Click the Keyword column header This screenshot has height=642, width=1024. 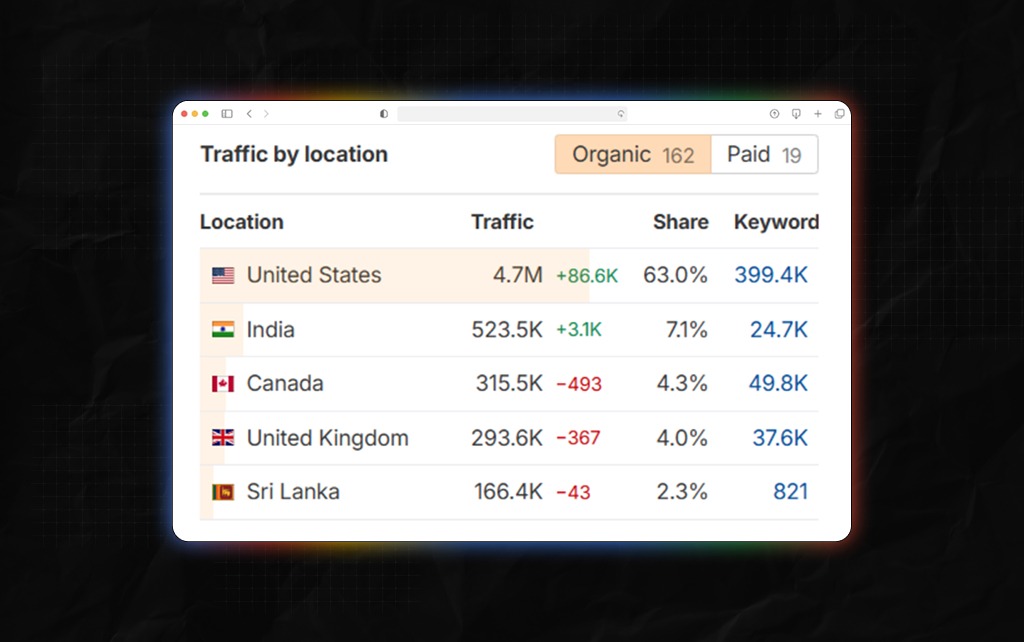[776, 222]
